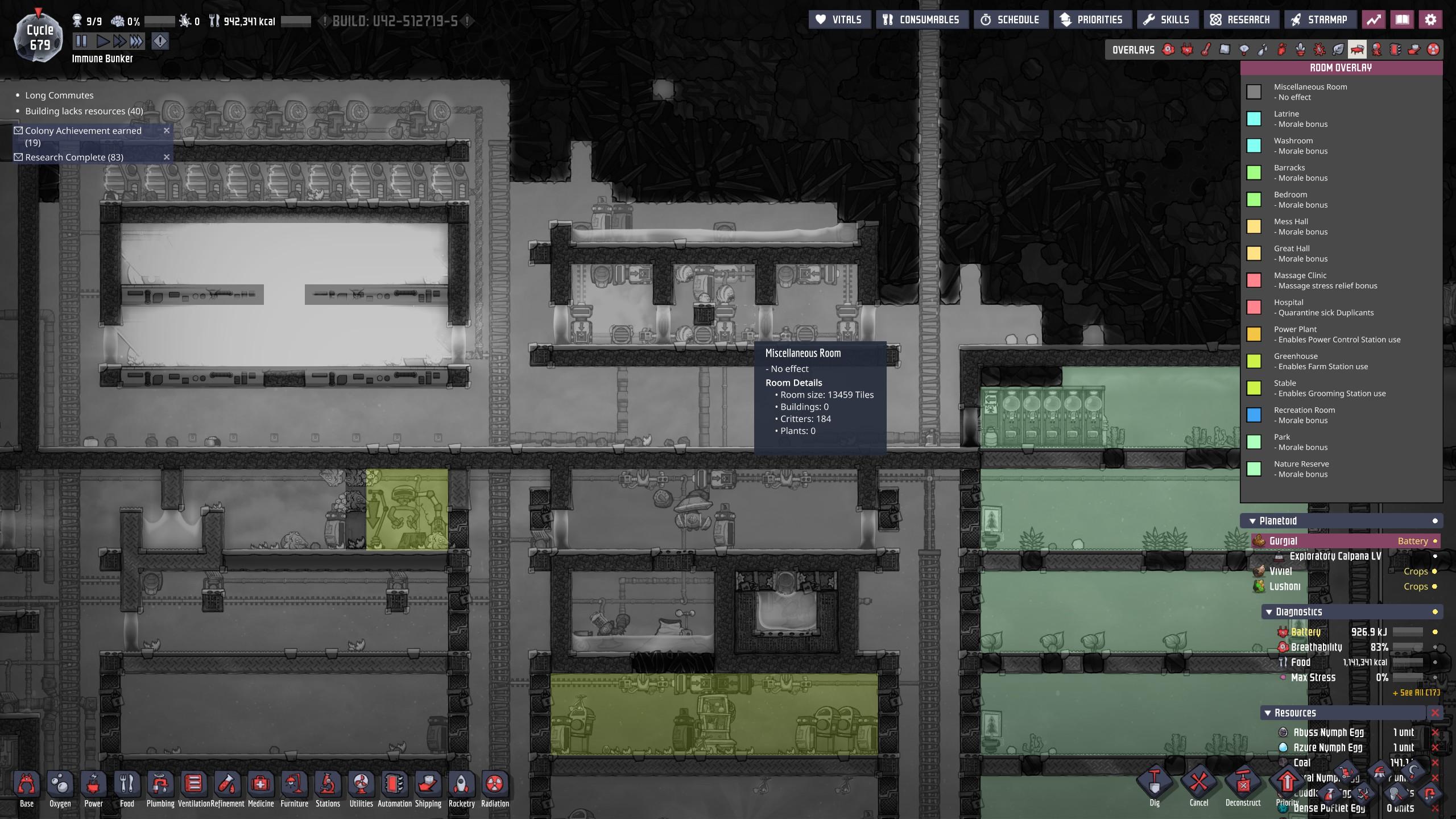Toggle red alert button
Viewport: 1456px width, 819px height.
click(x=160, y=41)
